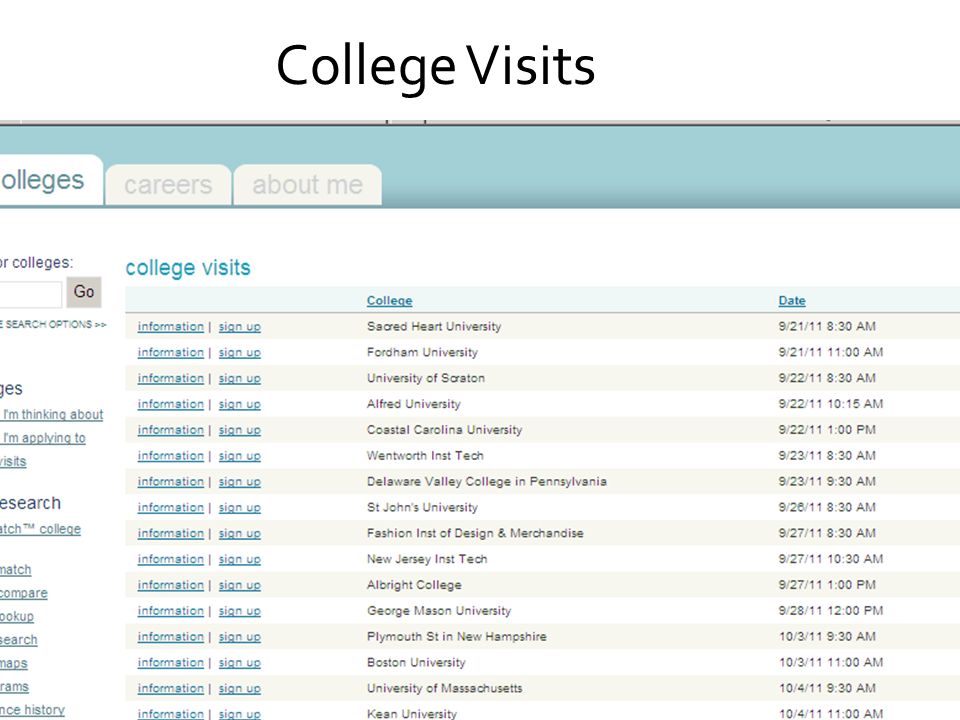Screen dimensions: 960x720
Task: Open the college search sidebar link
Action: click(x=18, y=639)
